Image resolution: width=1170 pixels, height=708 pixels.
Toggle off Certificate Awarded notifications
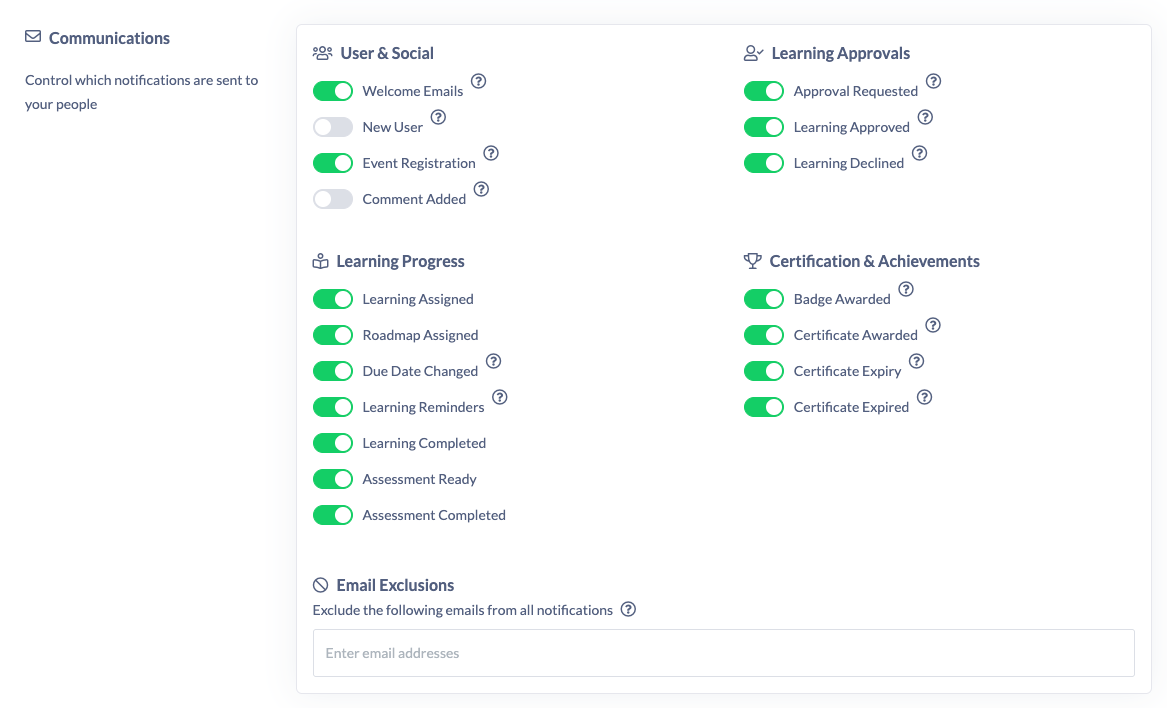point(764,335)
